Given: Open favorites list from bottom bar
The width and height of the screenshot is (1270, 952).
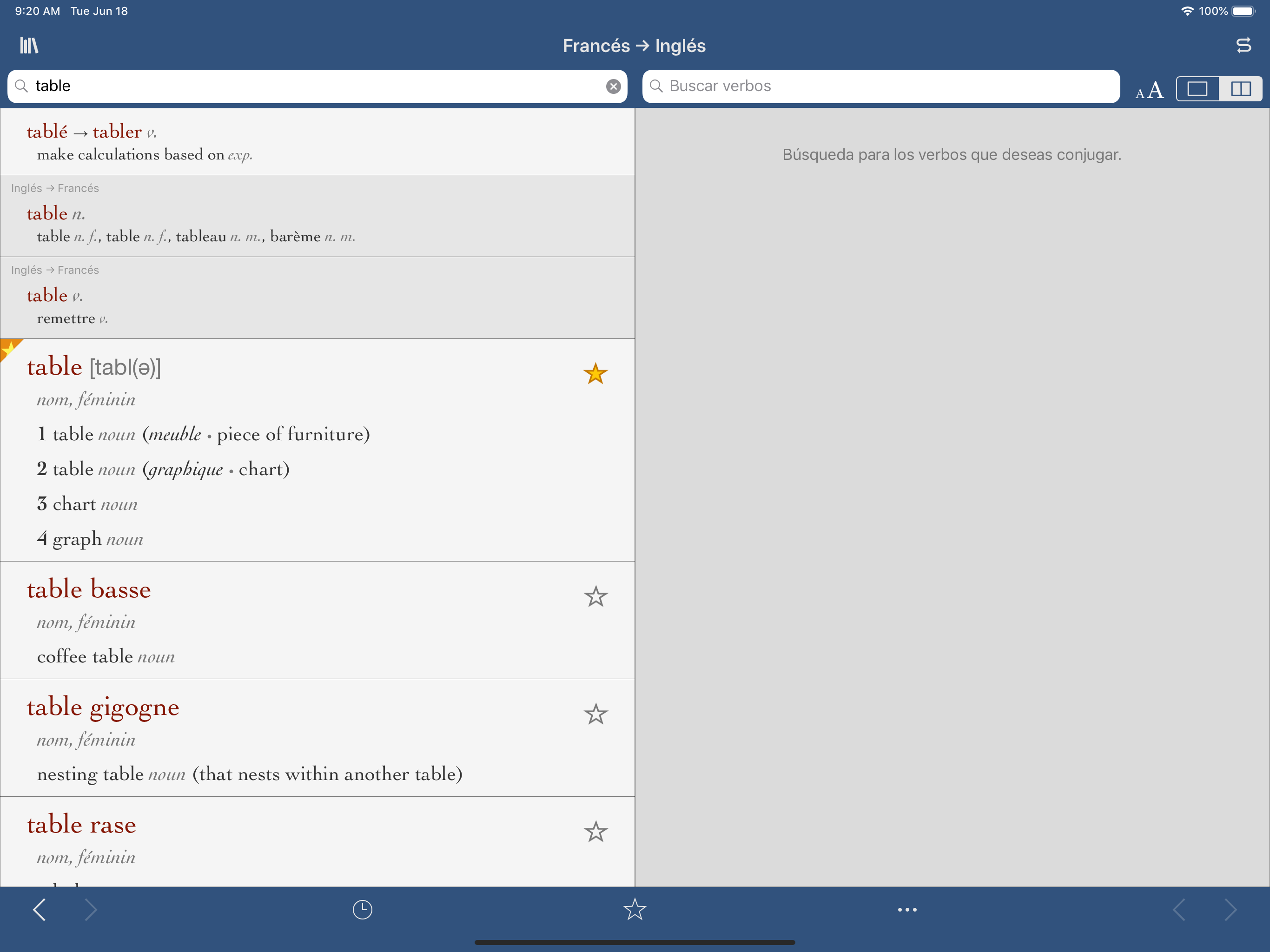Looking at the screenshot, I should point(635,910).
